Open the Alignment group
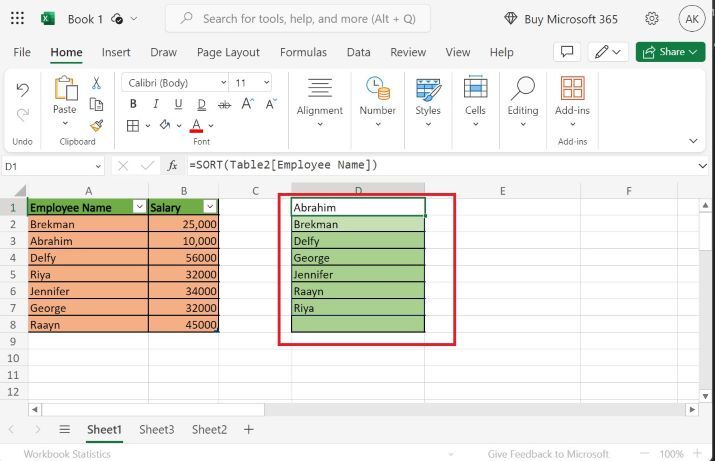This screenshot has width=715, height=461. (x=320, y=103)
